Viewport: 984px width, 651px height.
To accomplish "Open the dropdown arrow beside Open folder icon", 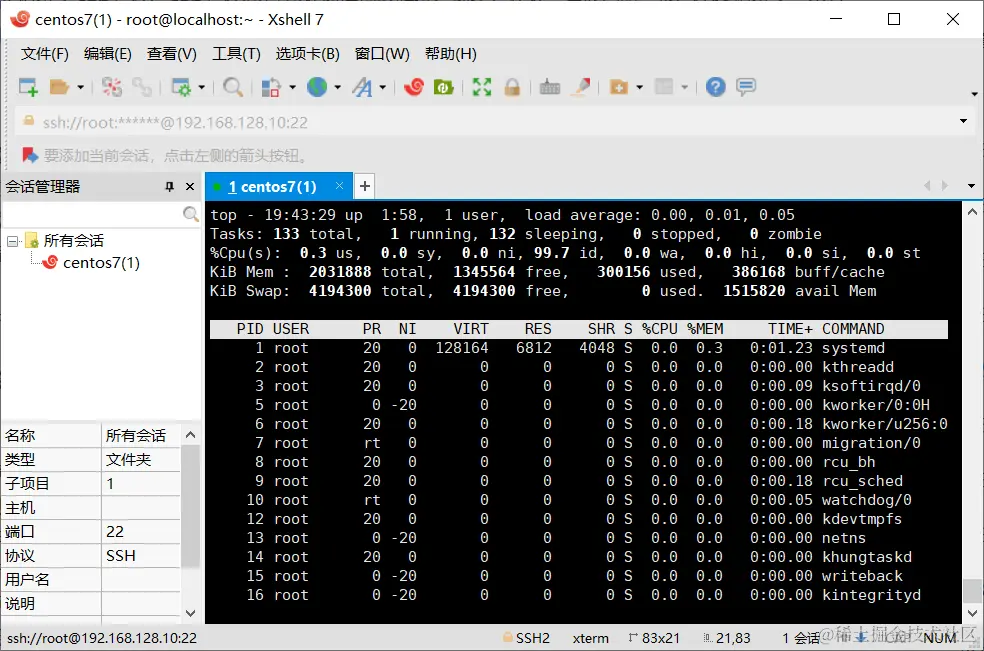I will pyautogui.click(x=80, y=87).
